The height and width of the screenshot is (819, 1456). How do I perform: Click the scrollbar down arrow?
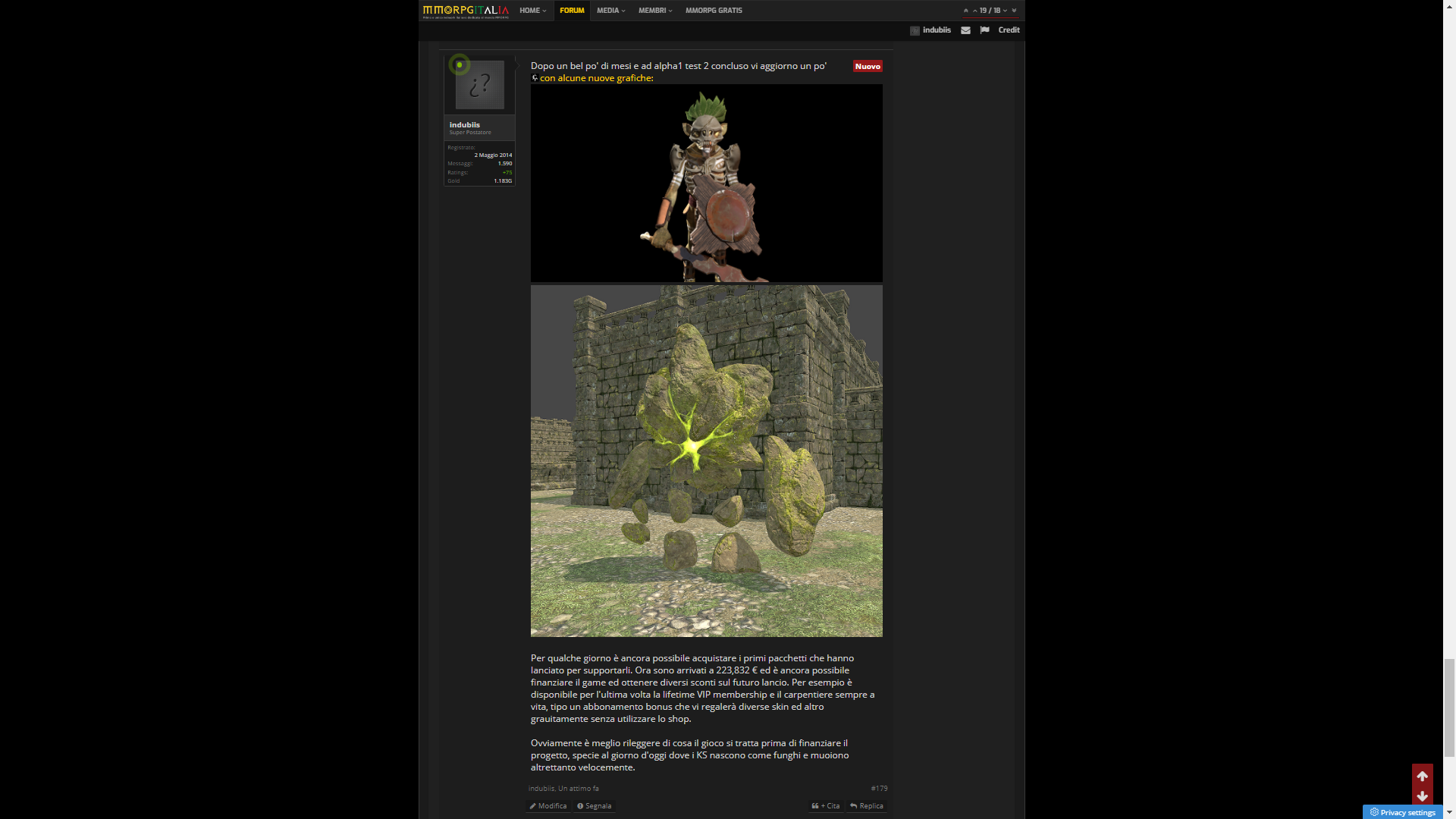point(1449,812)
